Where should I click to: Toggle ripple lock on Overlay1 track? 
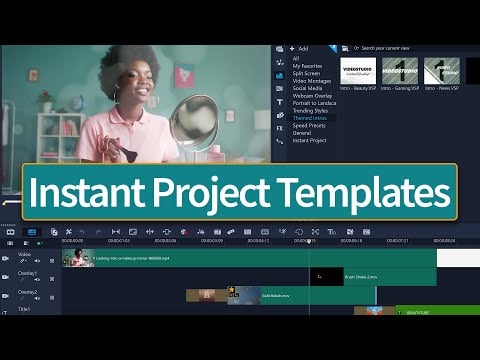52,279
